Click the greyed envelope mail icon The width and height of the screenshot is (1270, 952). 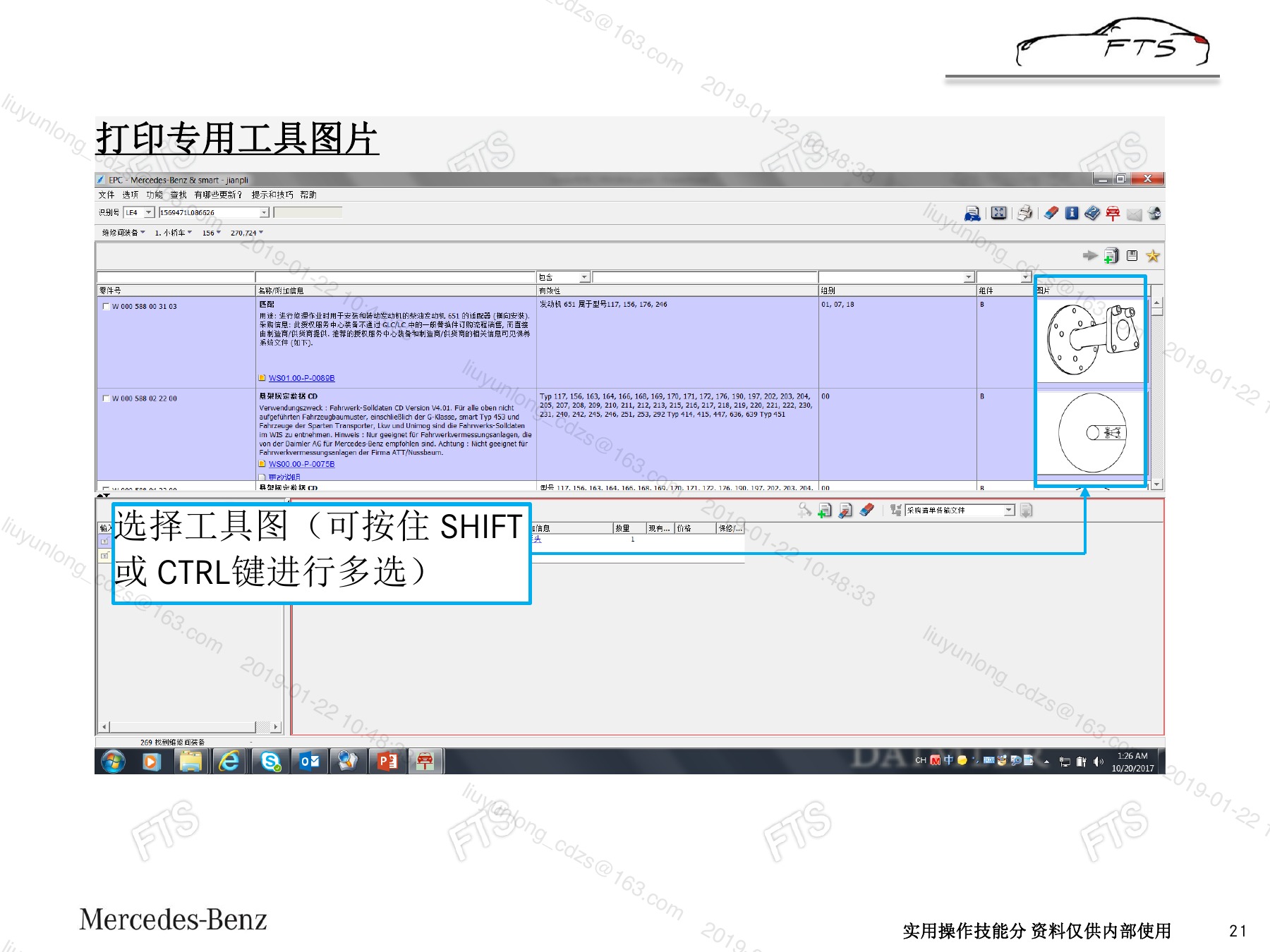(x=1134, y=214)
